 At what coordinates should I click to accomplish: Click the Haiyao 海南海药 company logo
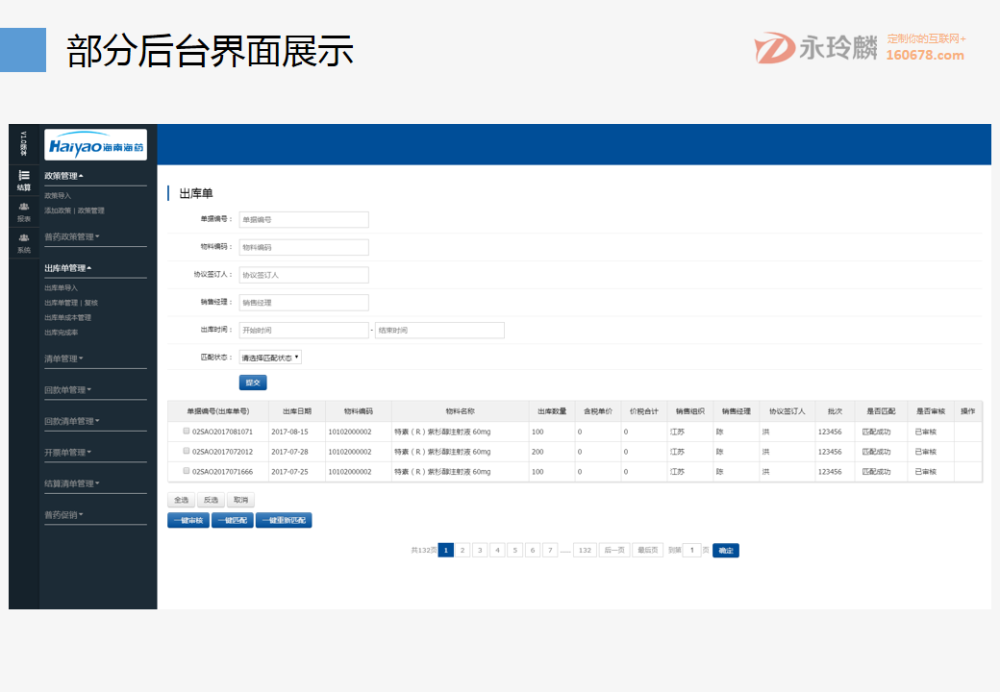click(x=95, y=144)
